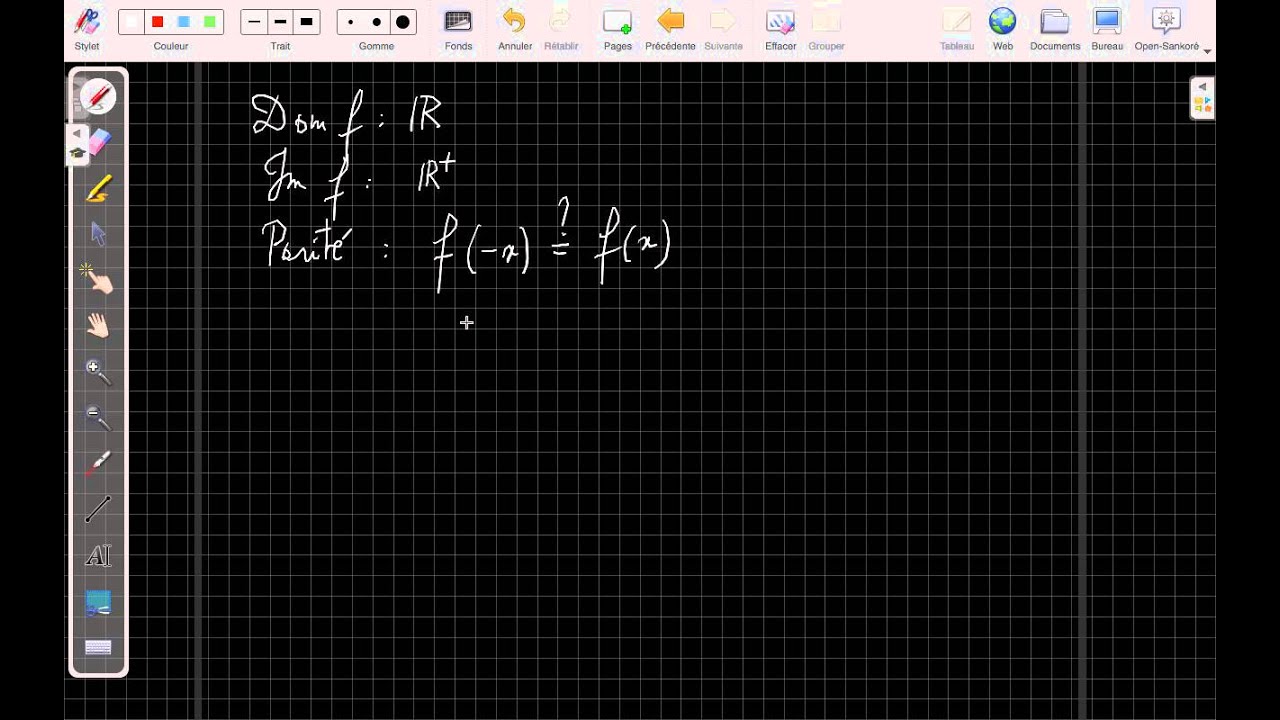This screenshot has height=720, width=1280.
Task: Go to Suivante page
Action: tap(723, 28)
